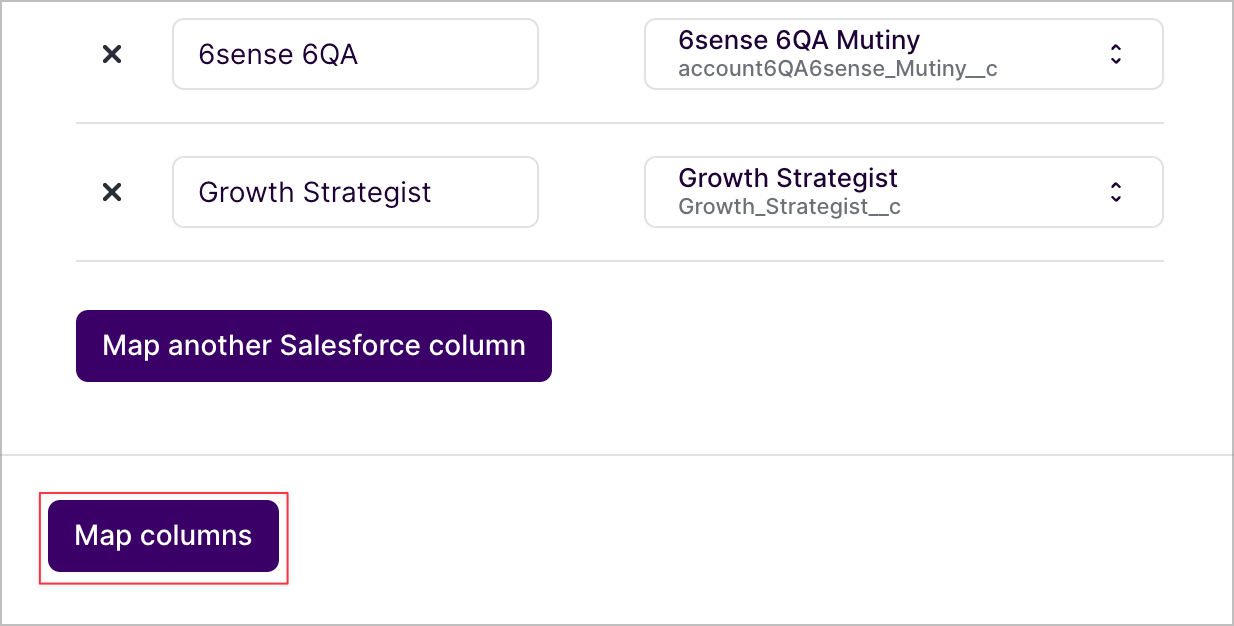
Task: Click the '6sense 6QA Mutiny' bold label
Action: (798, 41)
